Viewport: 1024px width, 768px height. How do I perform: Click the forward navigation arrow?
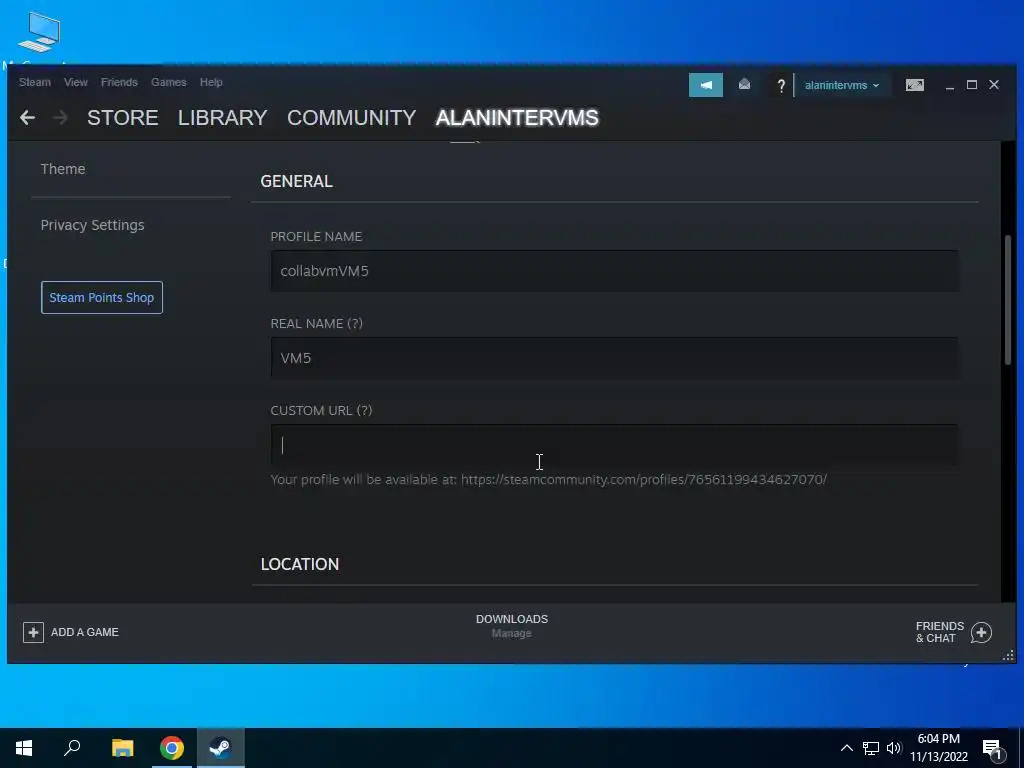click(60, 118)
